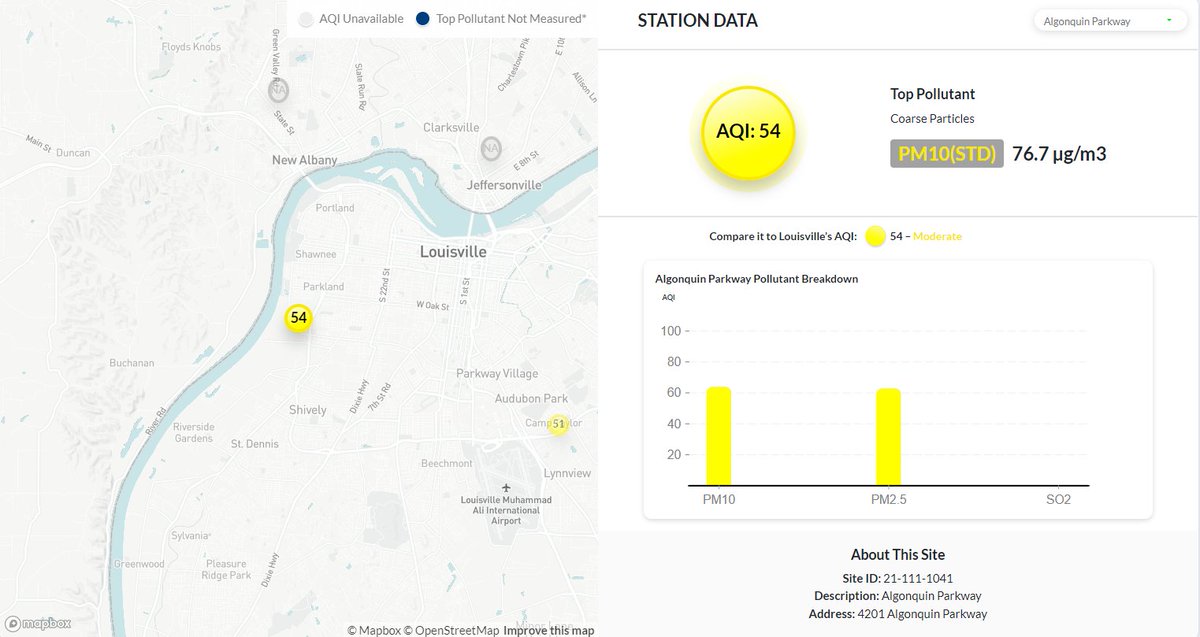Click the airport icon on the map
This screenshot has height=637, width=1200.
[507, 488]
